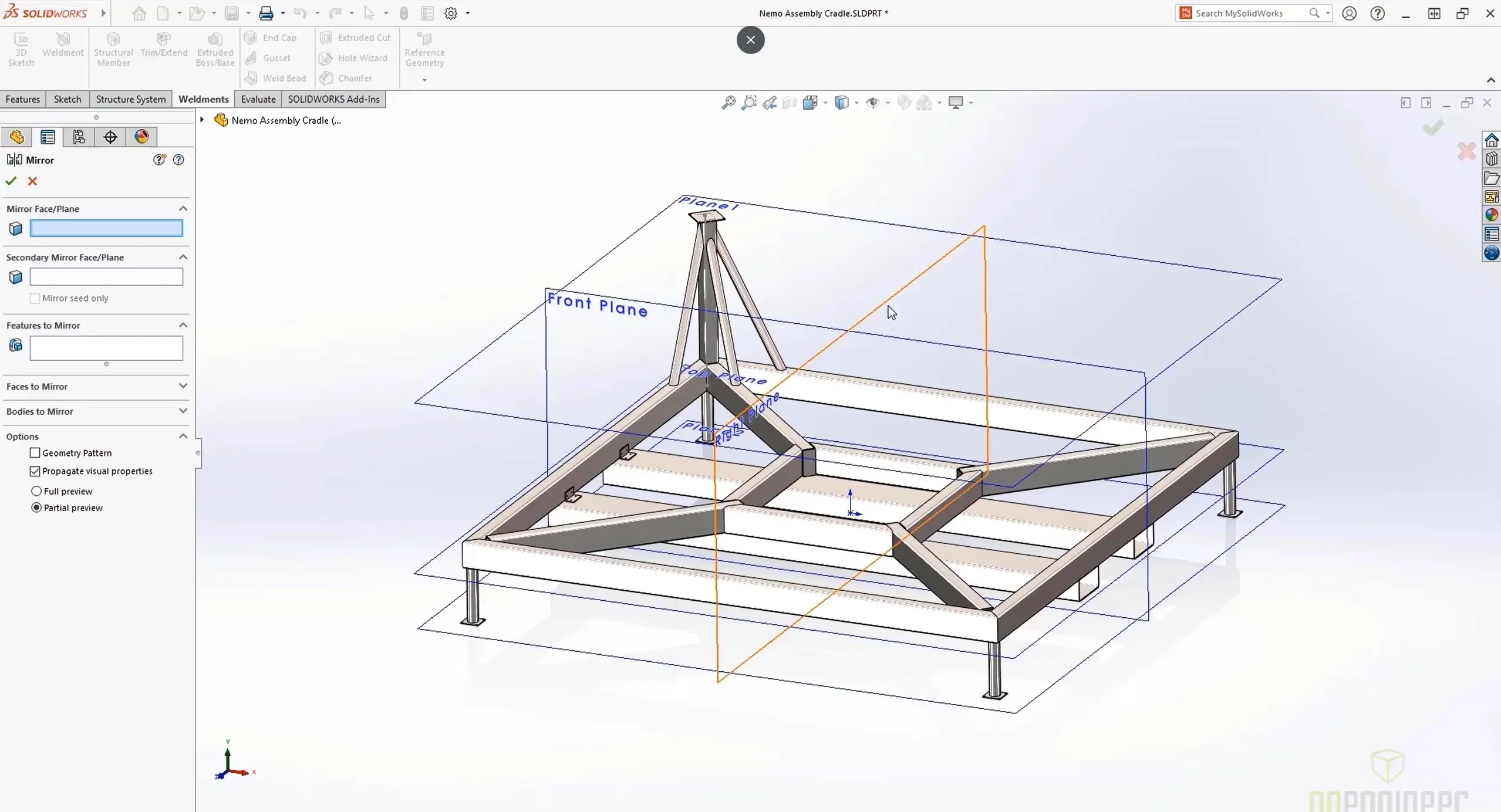Switch to the Structure System tab

click(130, 99)
